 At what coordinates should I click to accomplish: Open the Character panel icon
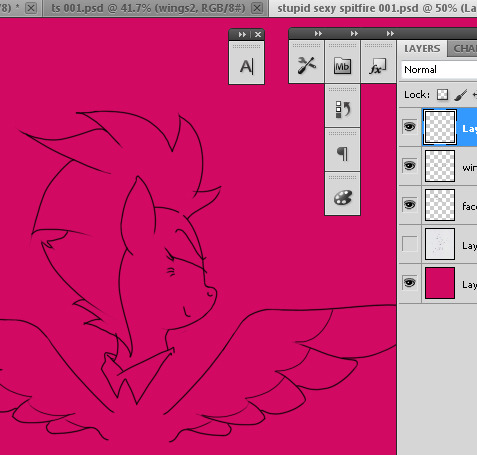tap(247, 66)
